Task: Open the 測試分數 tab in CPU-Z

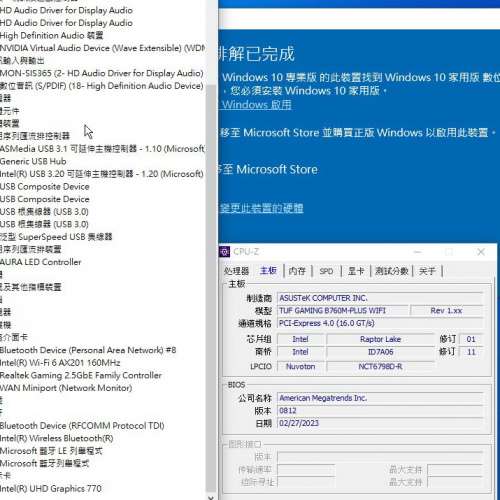Action: pyautogui.click(x=392, y=271)
